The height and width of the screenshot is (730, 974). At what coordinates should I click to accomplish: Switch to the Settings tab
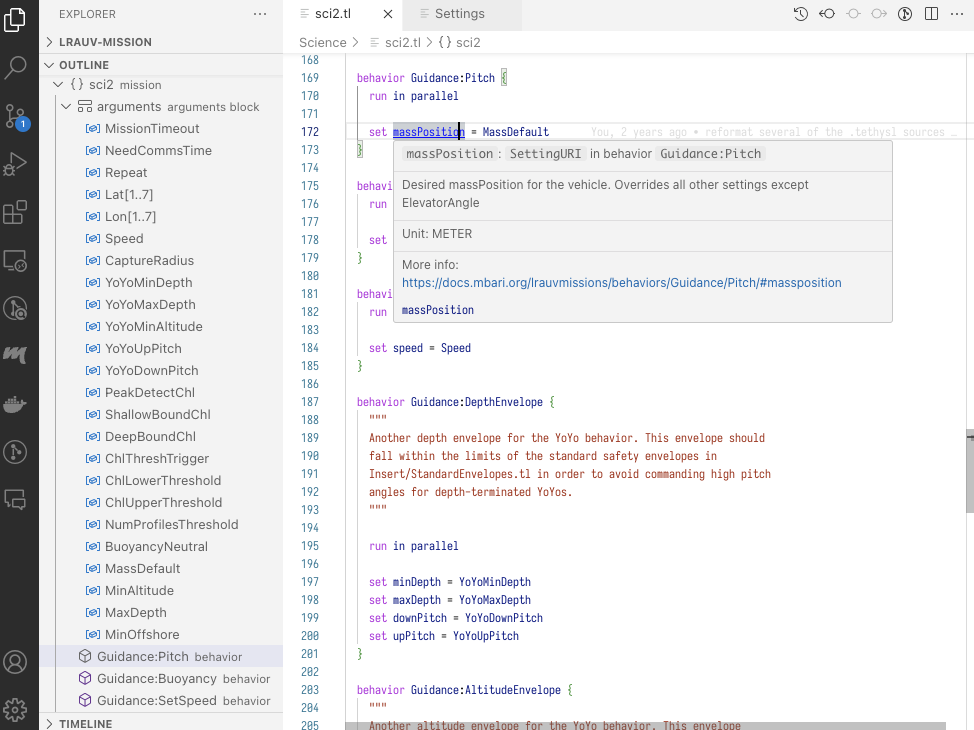[459, 14]
